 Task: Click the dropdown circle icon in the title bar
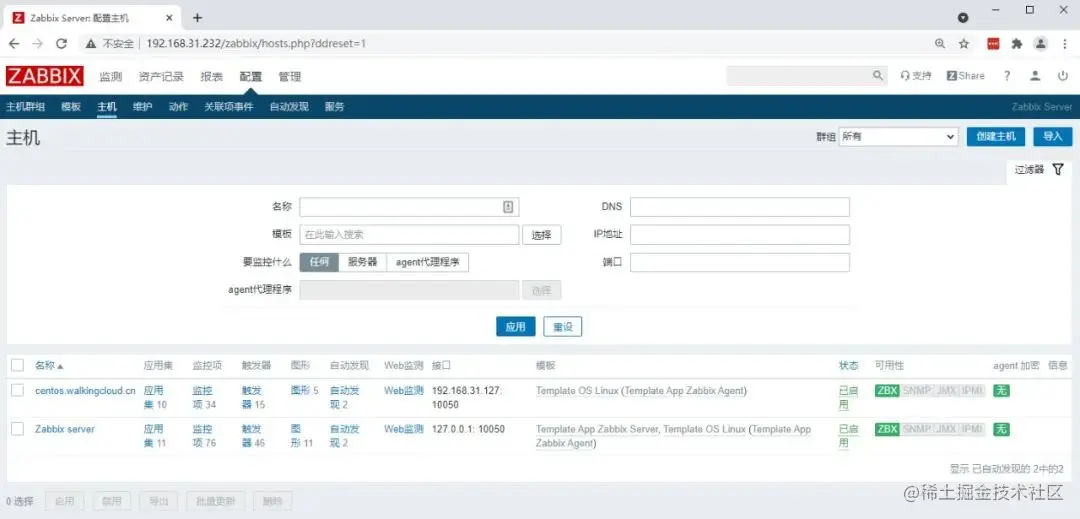(963, 18)
